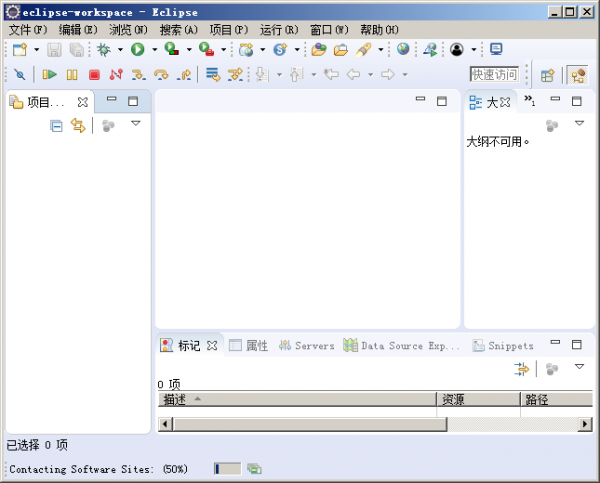Open Back history dropdown arrow
Image resolution: width=600 pixels, height=483 pixels.
coord(370,75)
